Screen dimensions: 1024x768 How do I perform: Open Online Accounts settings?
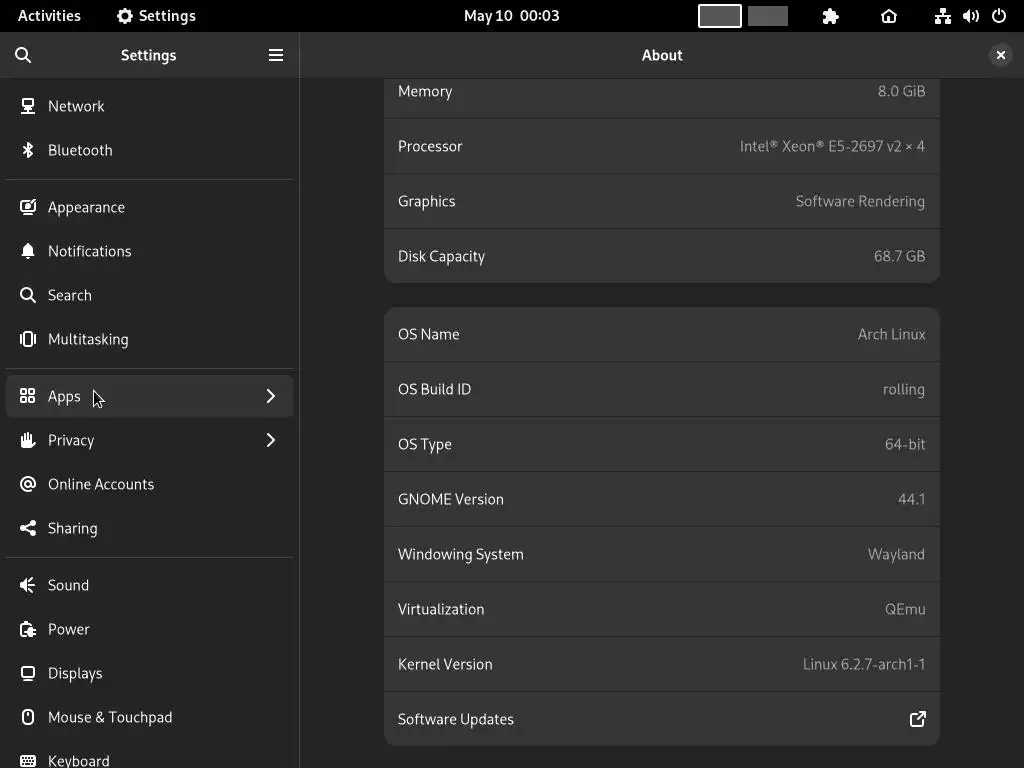150,484
